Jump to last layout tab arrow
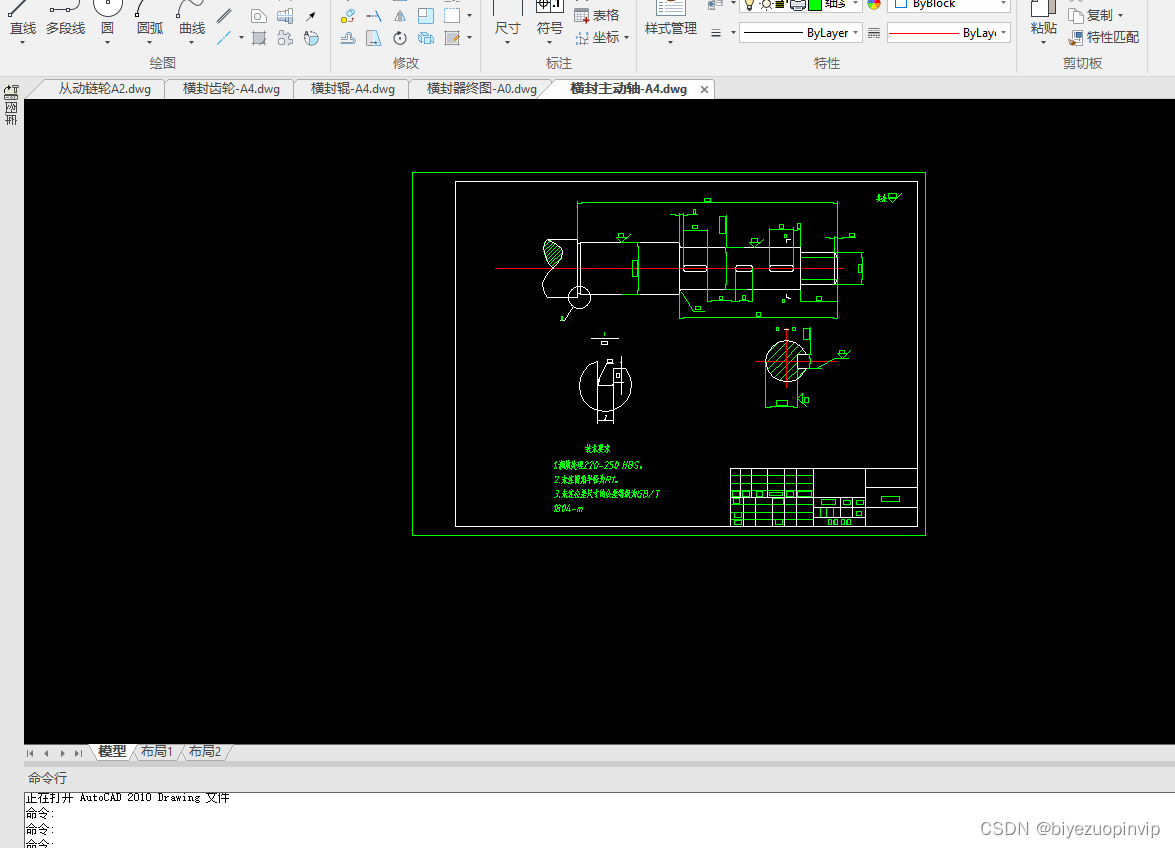 [78, 753]
